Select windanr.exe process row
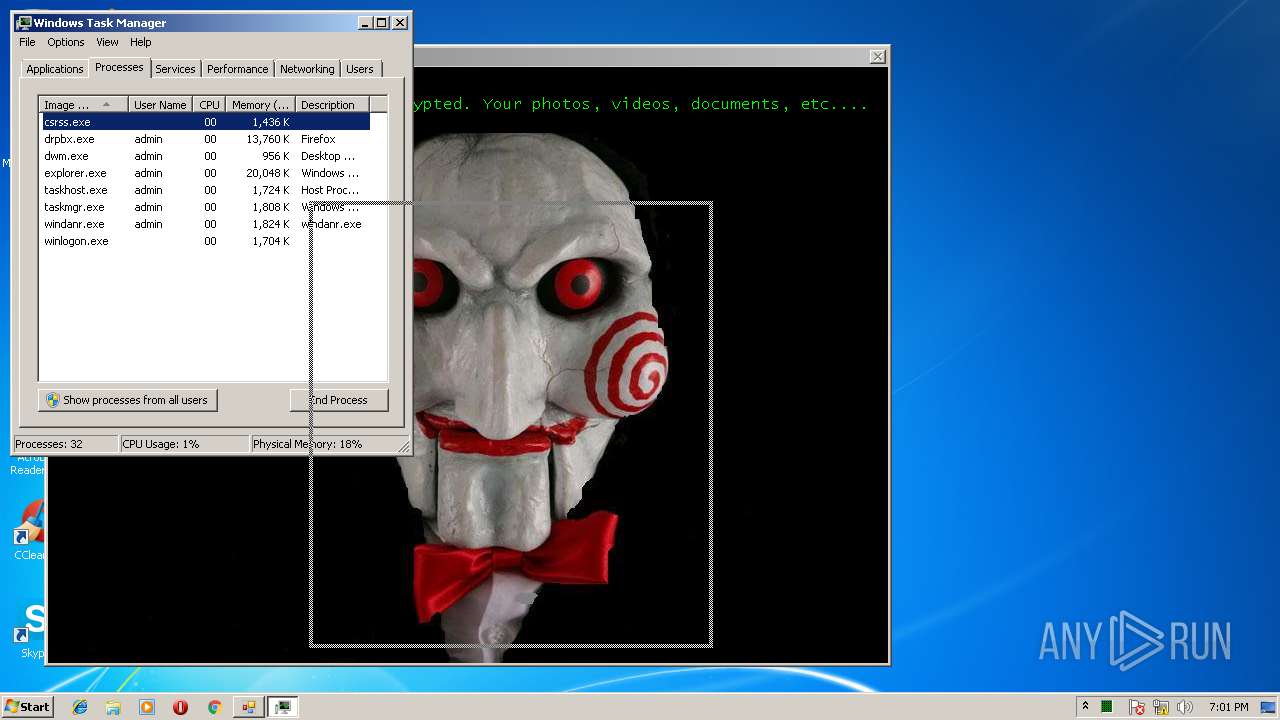 point(205,224)
